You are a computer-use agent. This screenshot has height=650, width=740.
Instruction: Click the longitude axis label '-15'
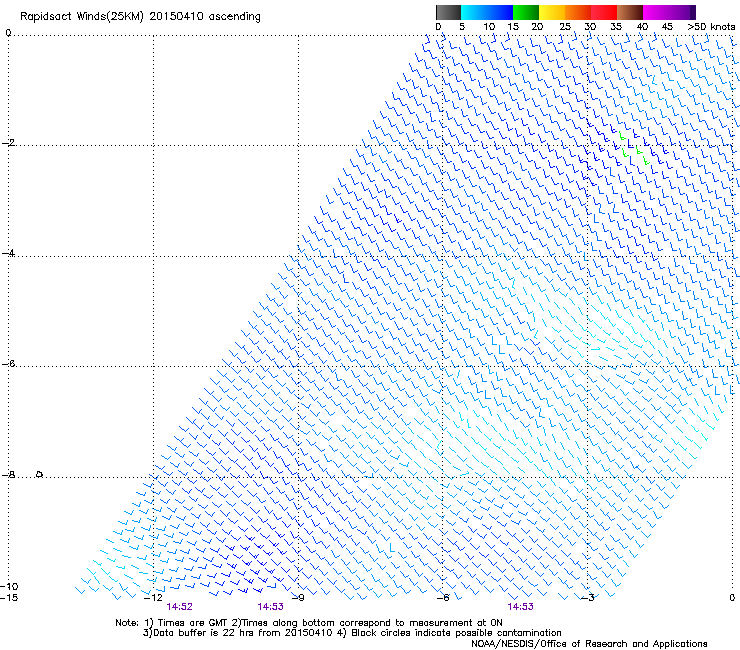pos(9,598)
